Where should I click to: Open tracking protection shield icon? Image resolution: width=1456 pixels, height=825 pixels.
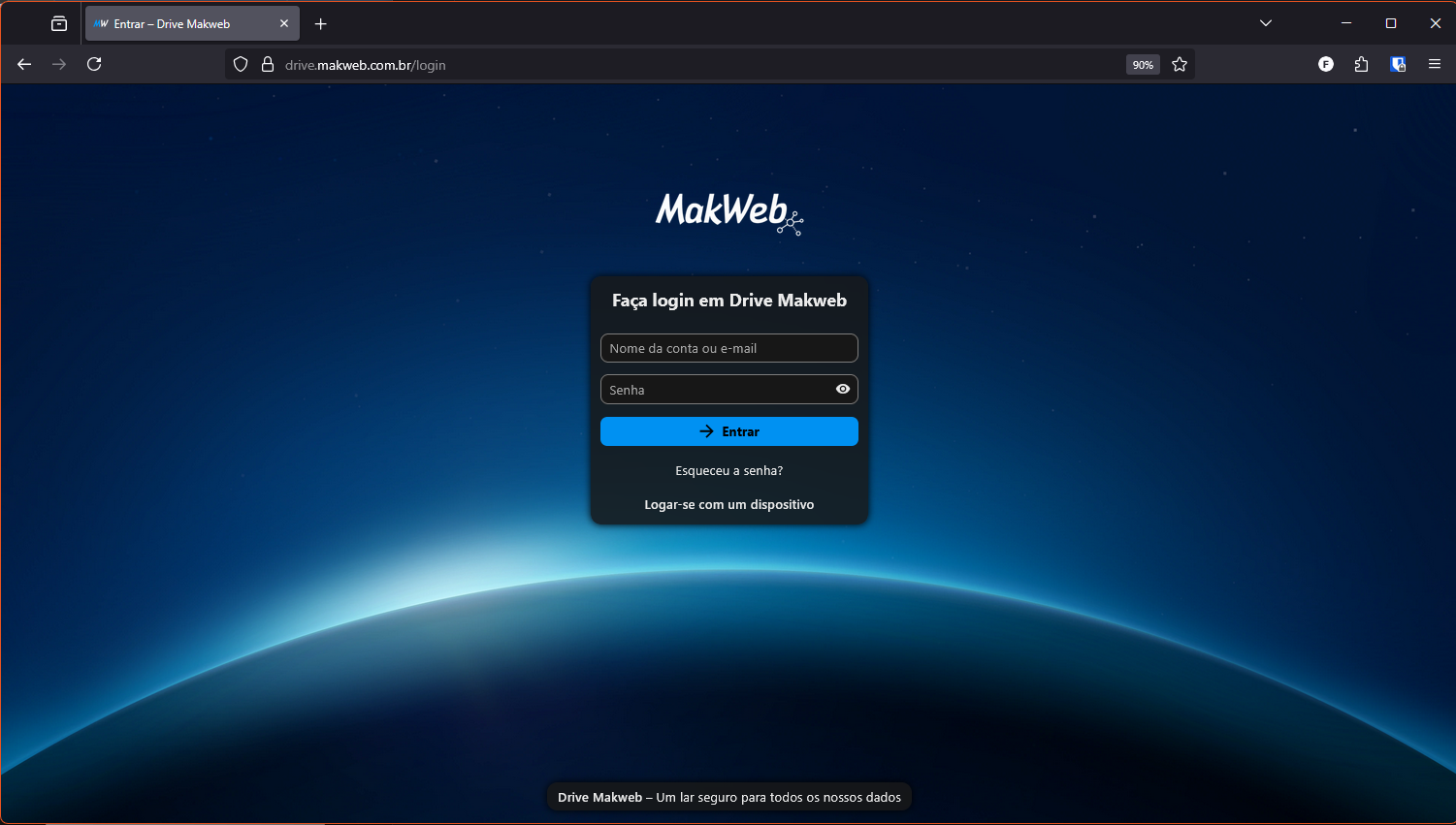click(241, 65)
